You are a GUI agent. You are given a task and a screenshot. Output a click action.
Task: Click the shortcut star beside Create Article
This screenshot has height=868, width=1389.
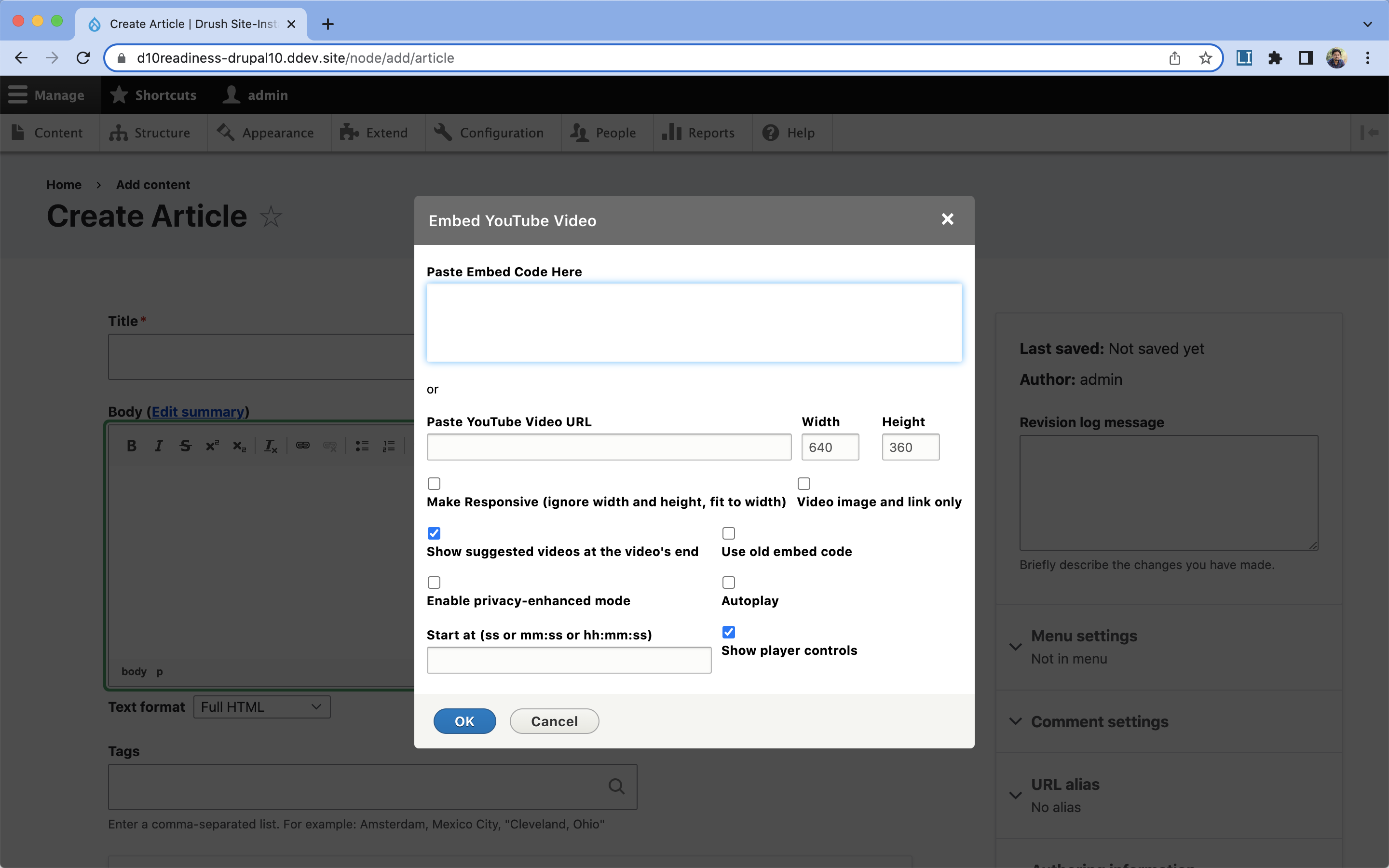point(271,217)
